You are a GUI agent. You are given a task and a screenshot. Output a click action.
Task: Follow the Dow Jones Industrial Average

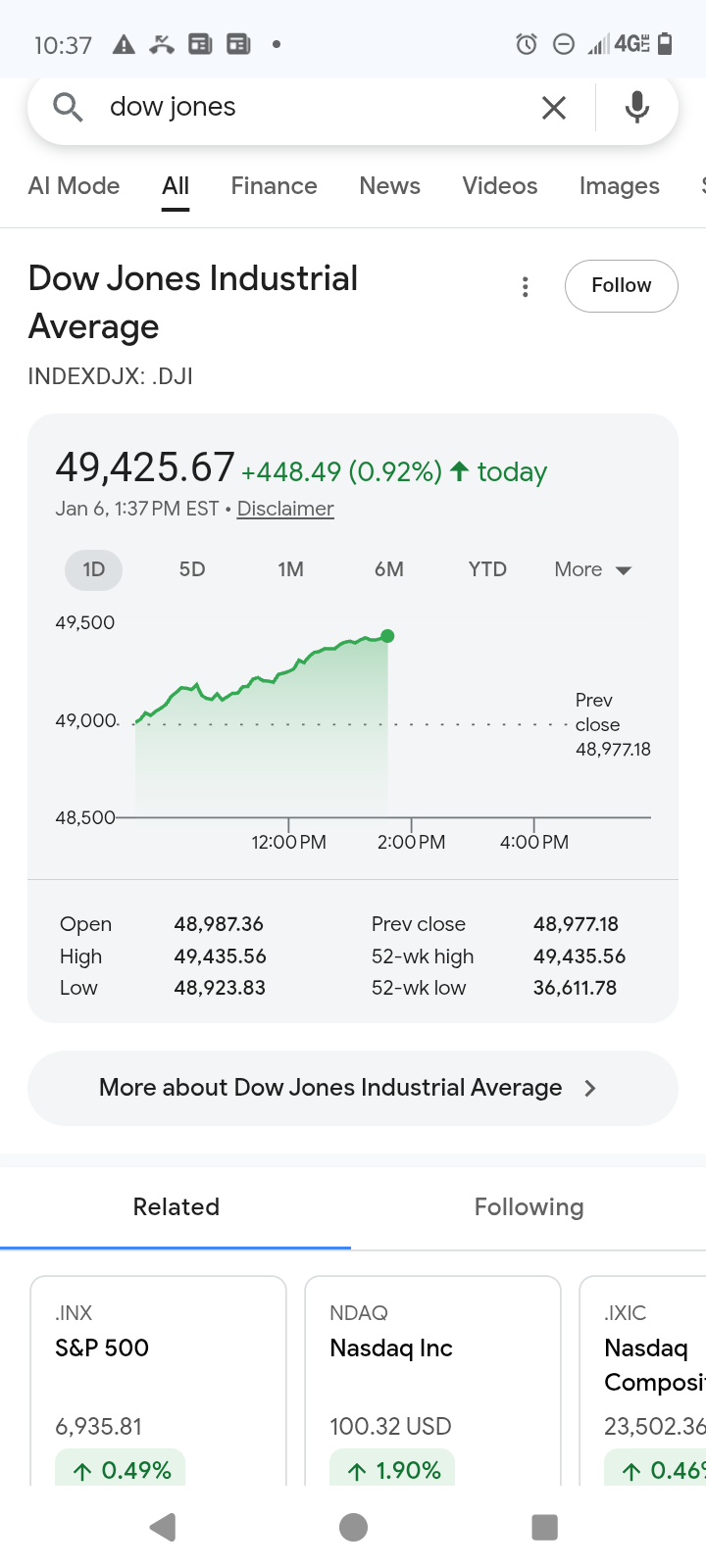[621, 285]
